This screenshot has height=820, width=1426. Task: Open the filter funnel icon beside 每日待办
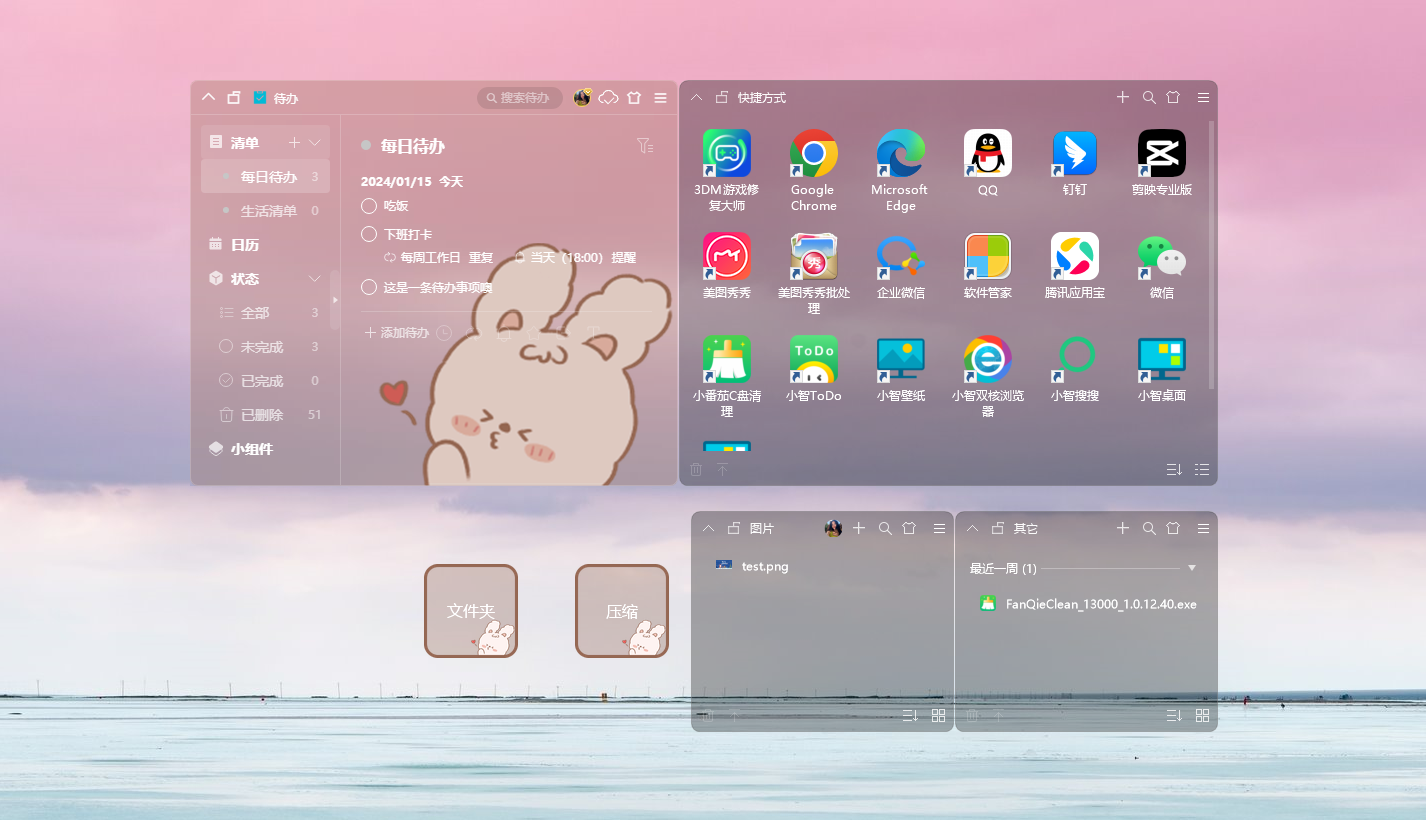[x=645, y=145]
